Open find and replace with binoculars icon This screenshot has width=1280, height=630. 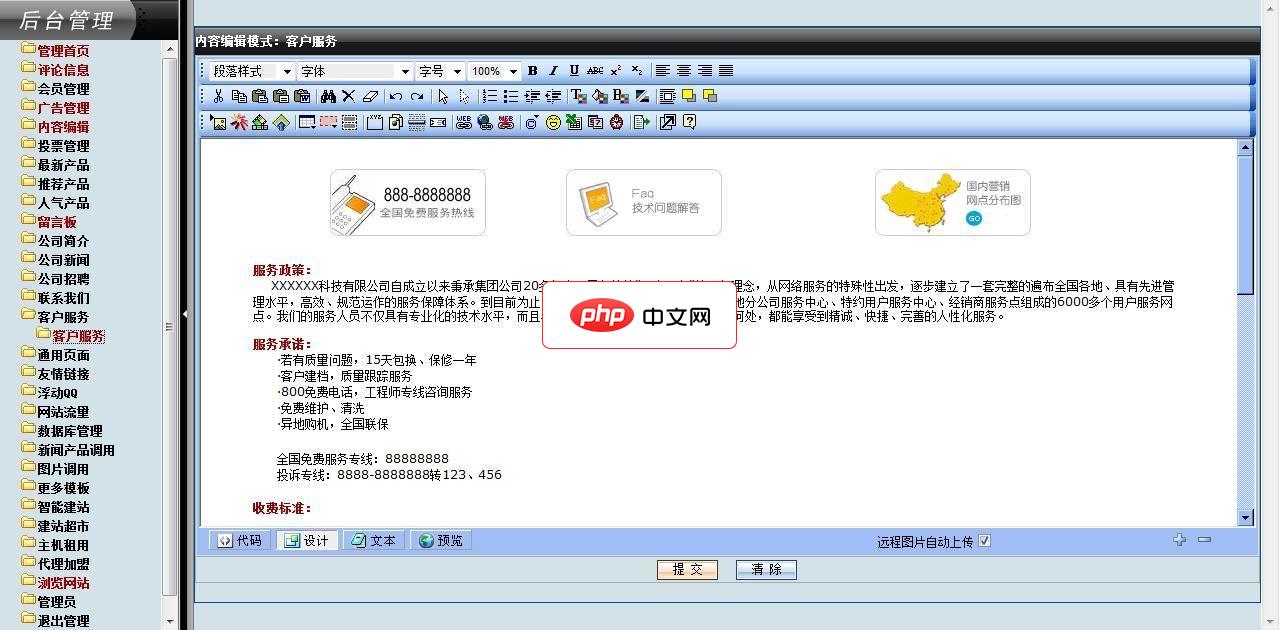tap(328, 96)
